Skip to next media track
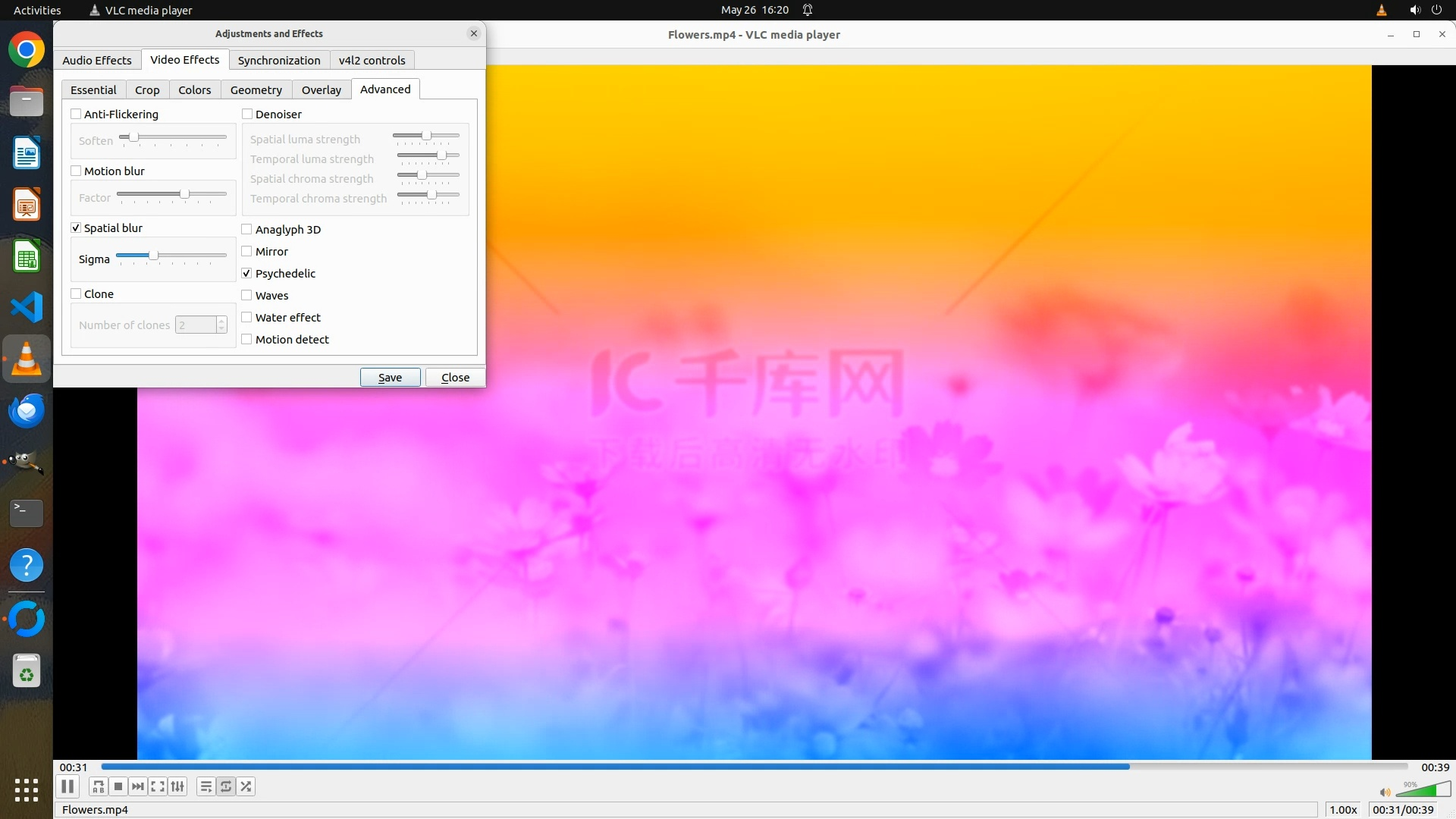 click(x=138, y=786)
